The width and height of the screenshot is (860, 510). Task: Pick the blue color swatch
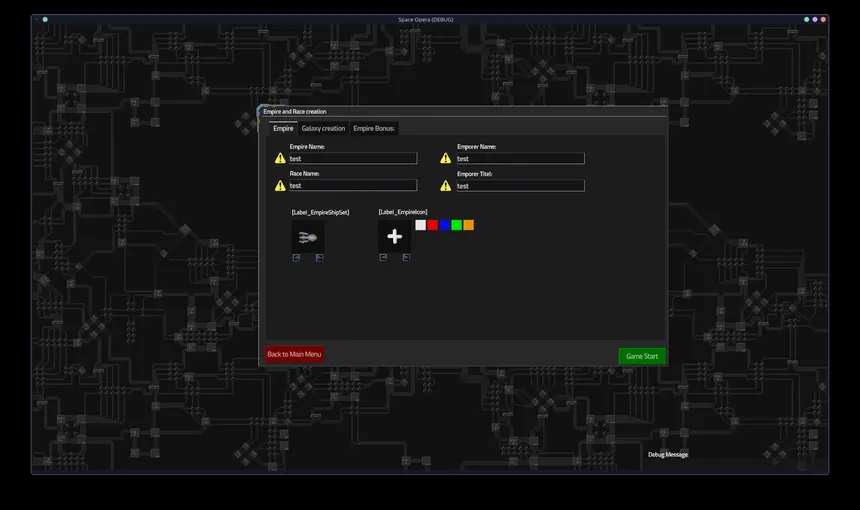pos(444,225)
